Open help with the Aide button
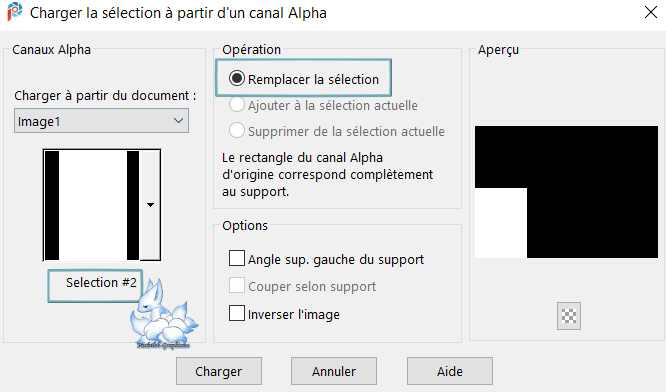The image size is (666, 392). tap(450, 371)
